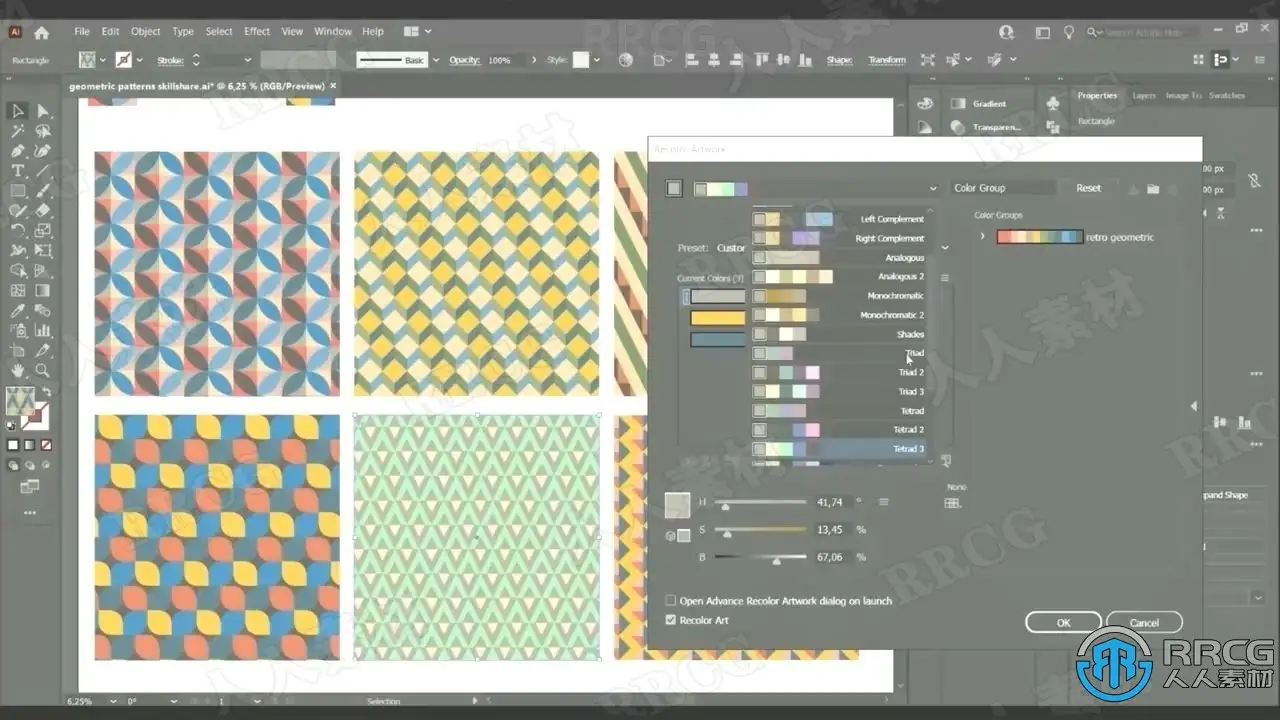
Task: Switch to the Layers tab
Action: (x=1144, y=96)
